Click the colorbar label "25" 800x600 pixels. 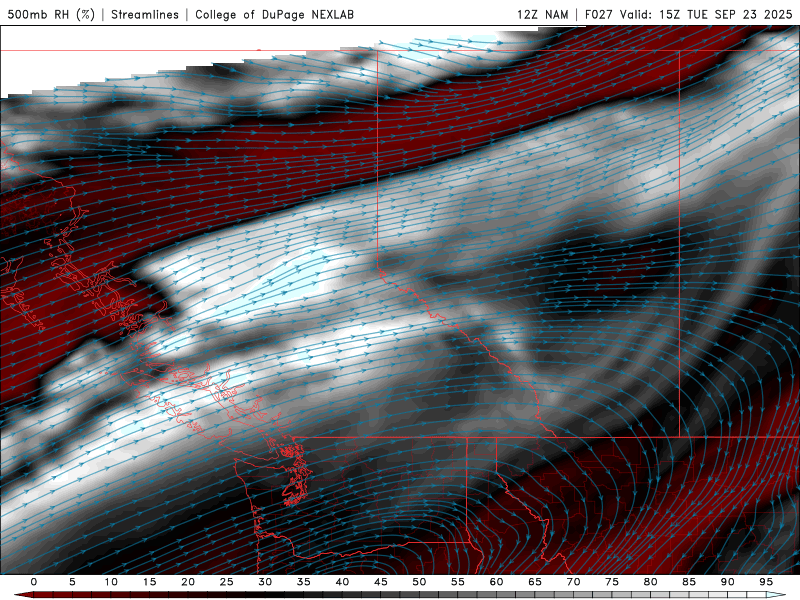click(227, 582)
